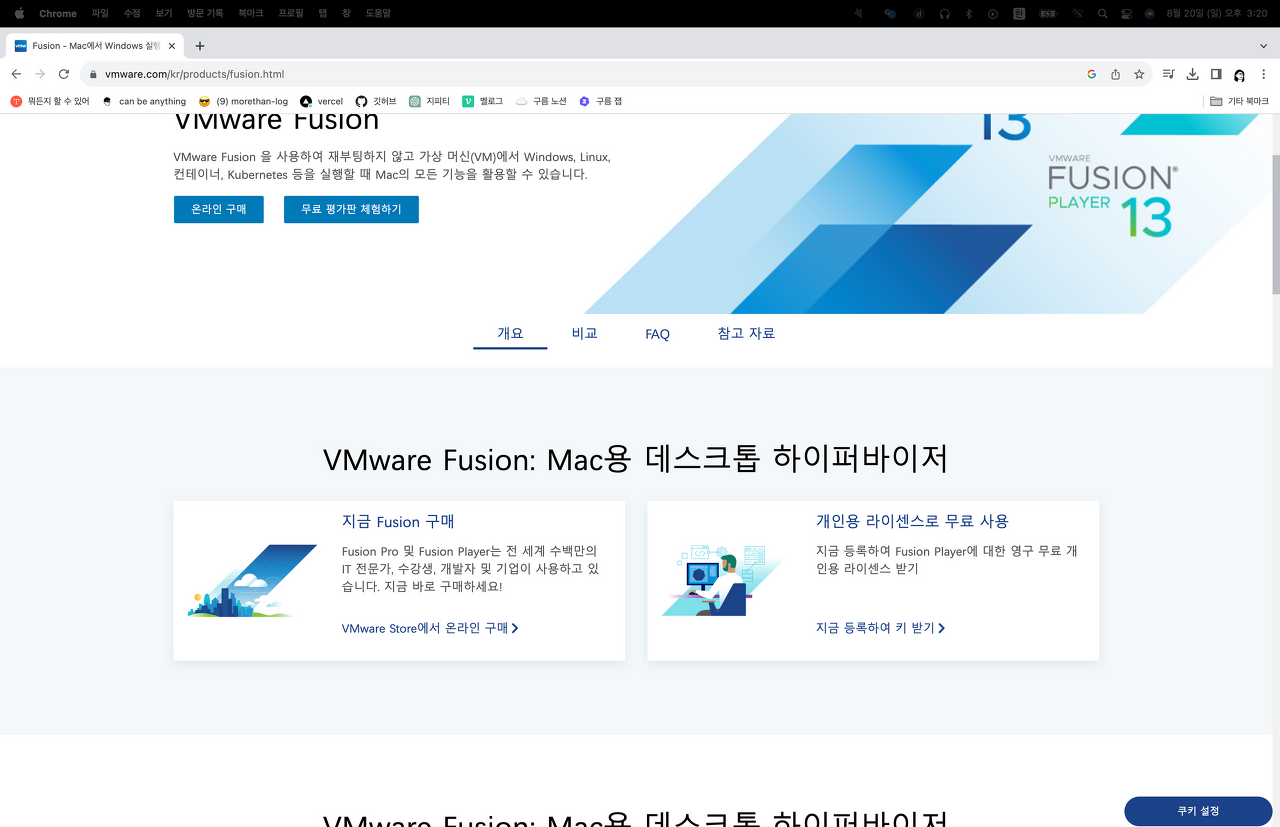Open a new tab with the plus icon
The height and width of the screenshot is (827, 1280).
point(200,46)
